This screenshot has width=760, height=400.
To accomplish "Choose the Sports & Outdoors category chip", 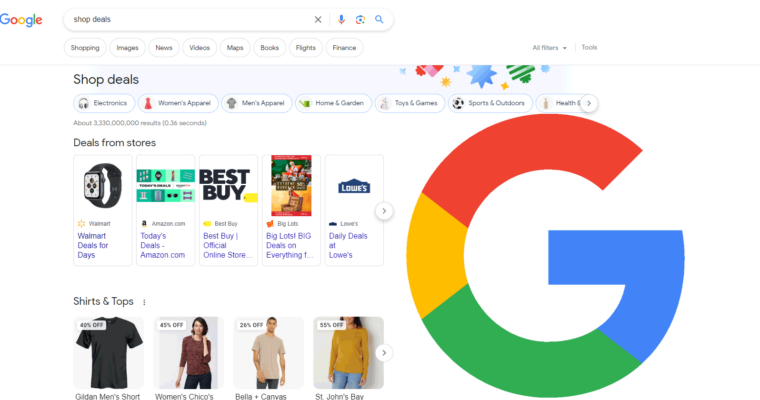I will coord(489,103).
